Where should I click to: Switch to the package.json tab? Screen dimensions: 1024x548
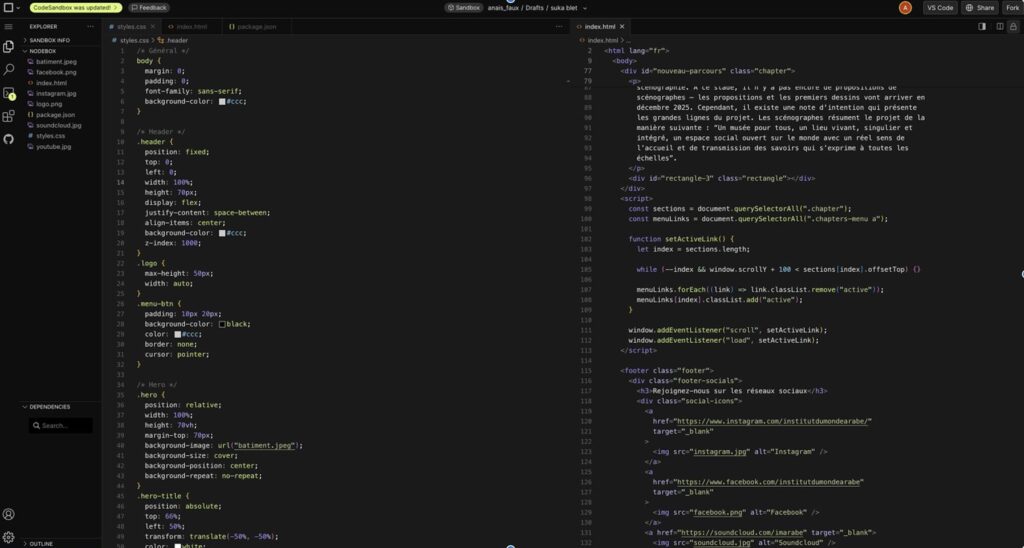256,26
